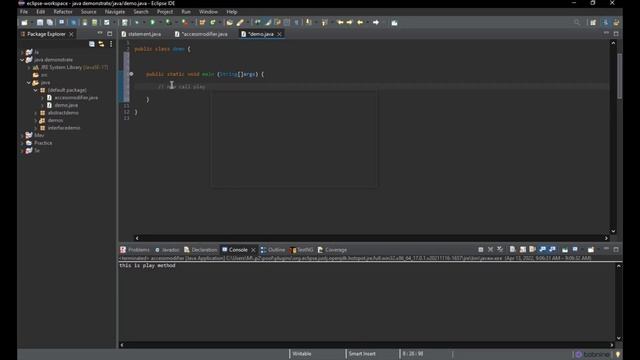
Task: Open the File menu
Action: (24, 12)
